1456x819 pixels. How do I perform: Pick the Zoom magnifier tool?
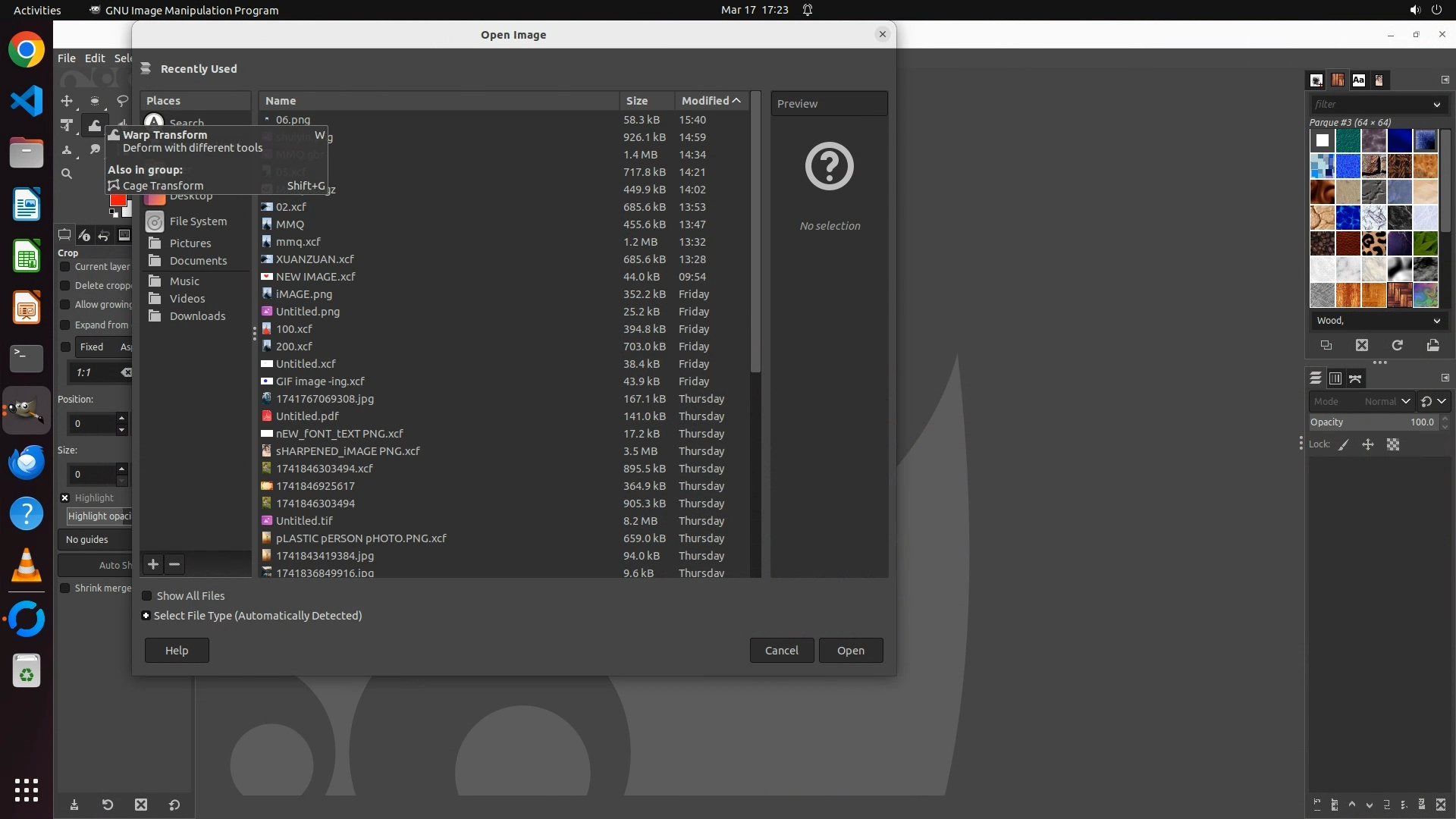(x=67, y=174)
